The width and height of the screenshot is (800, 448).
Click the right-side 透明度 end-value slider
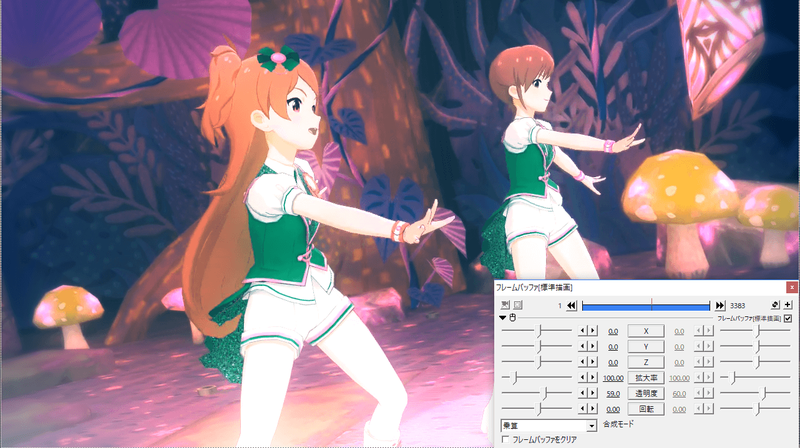click(755, 393)
